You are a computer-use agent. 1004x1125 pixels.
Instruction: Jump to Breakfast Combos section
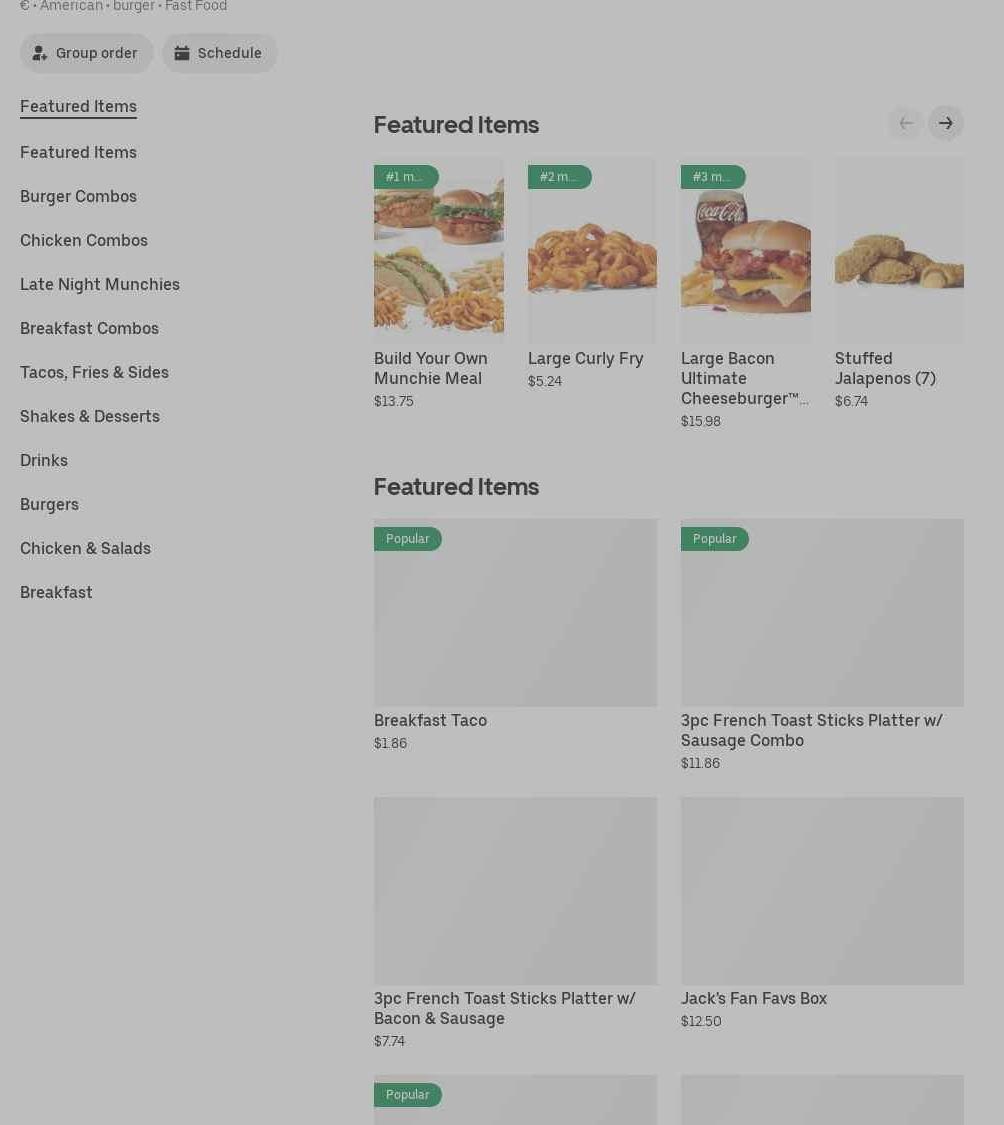[89, 328]
